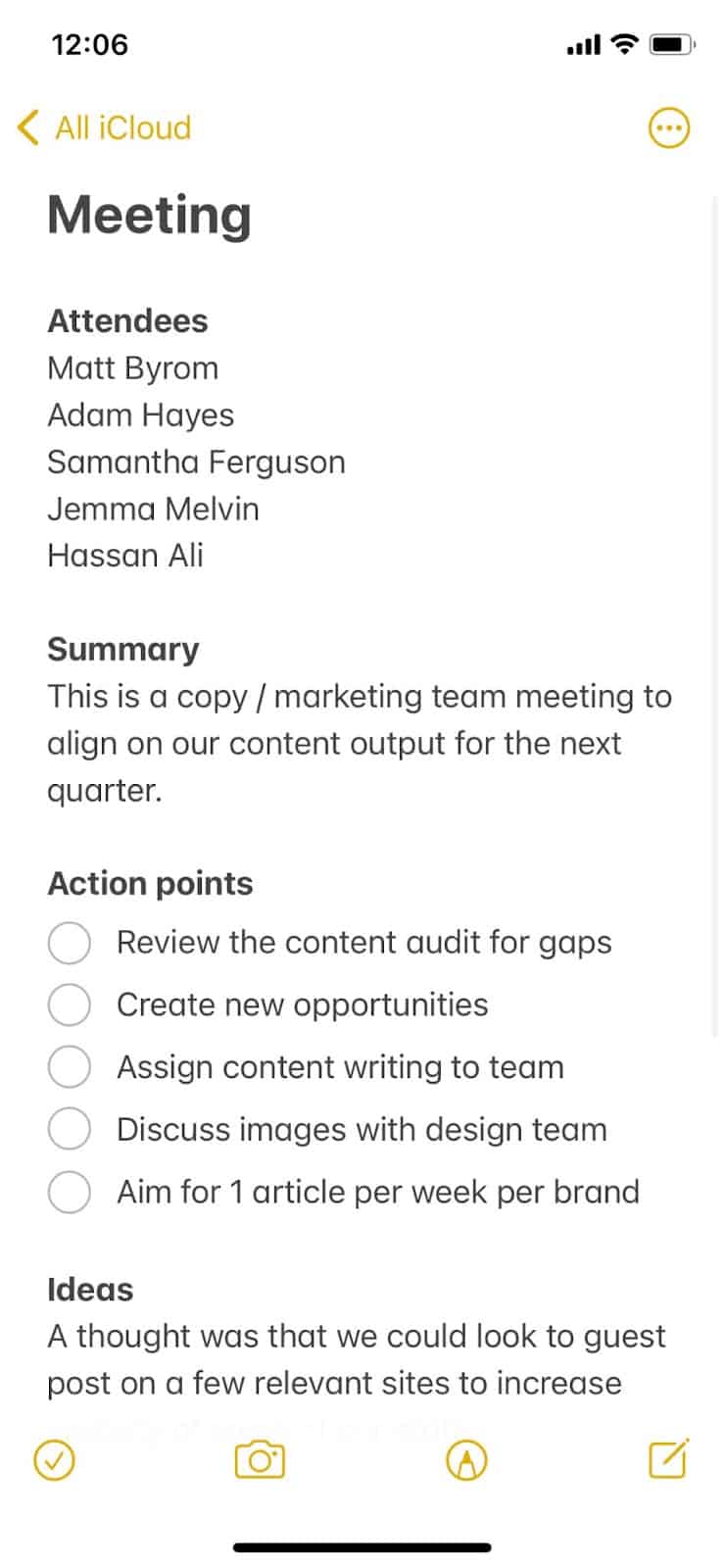Tap the back chevron next to All iCloud
This screenshot has height=1568, width=724.
coord(26,127)
